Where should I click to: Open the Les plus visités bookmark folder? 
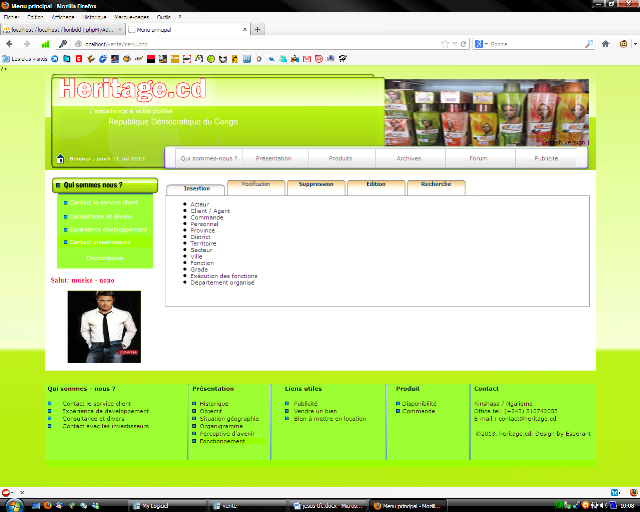tap(25, 59)
